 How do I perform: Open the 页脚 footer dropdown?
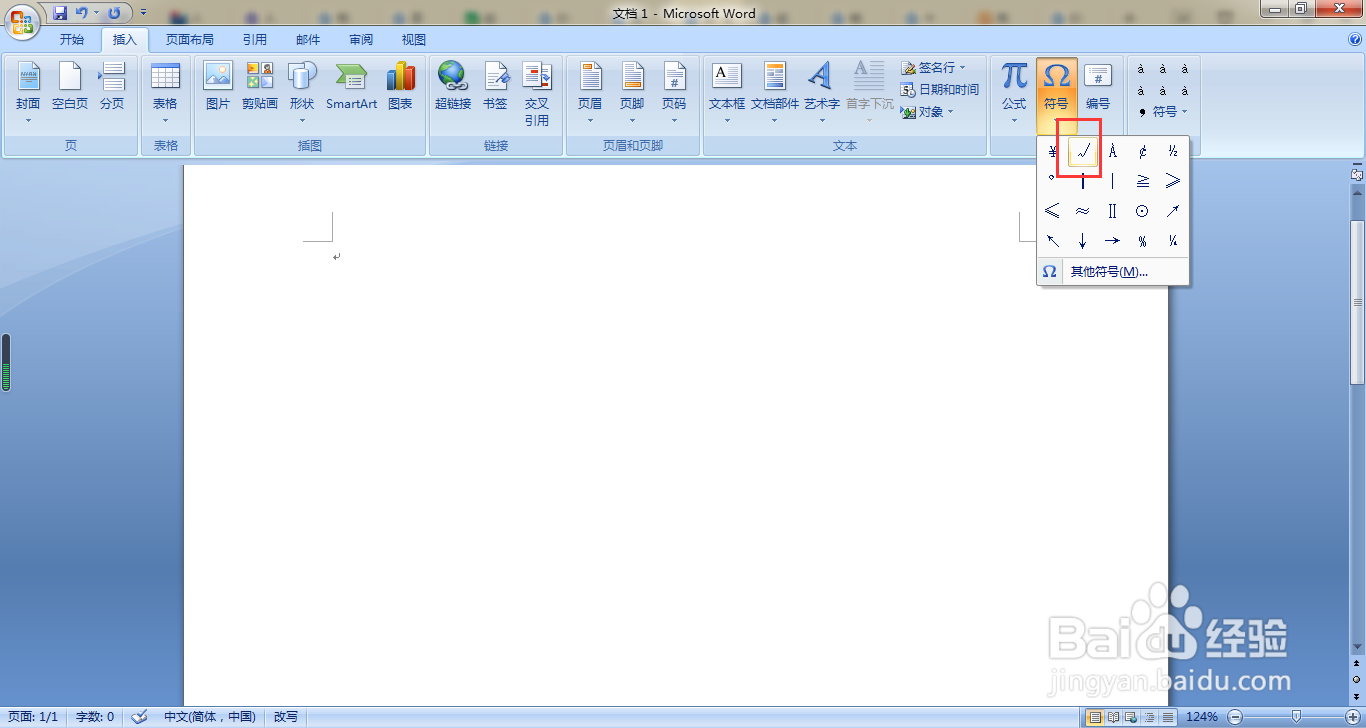coord(632,92)
